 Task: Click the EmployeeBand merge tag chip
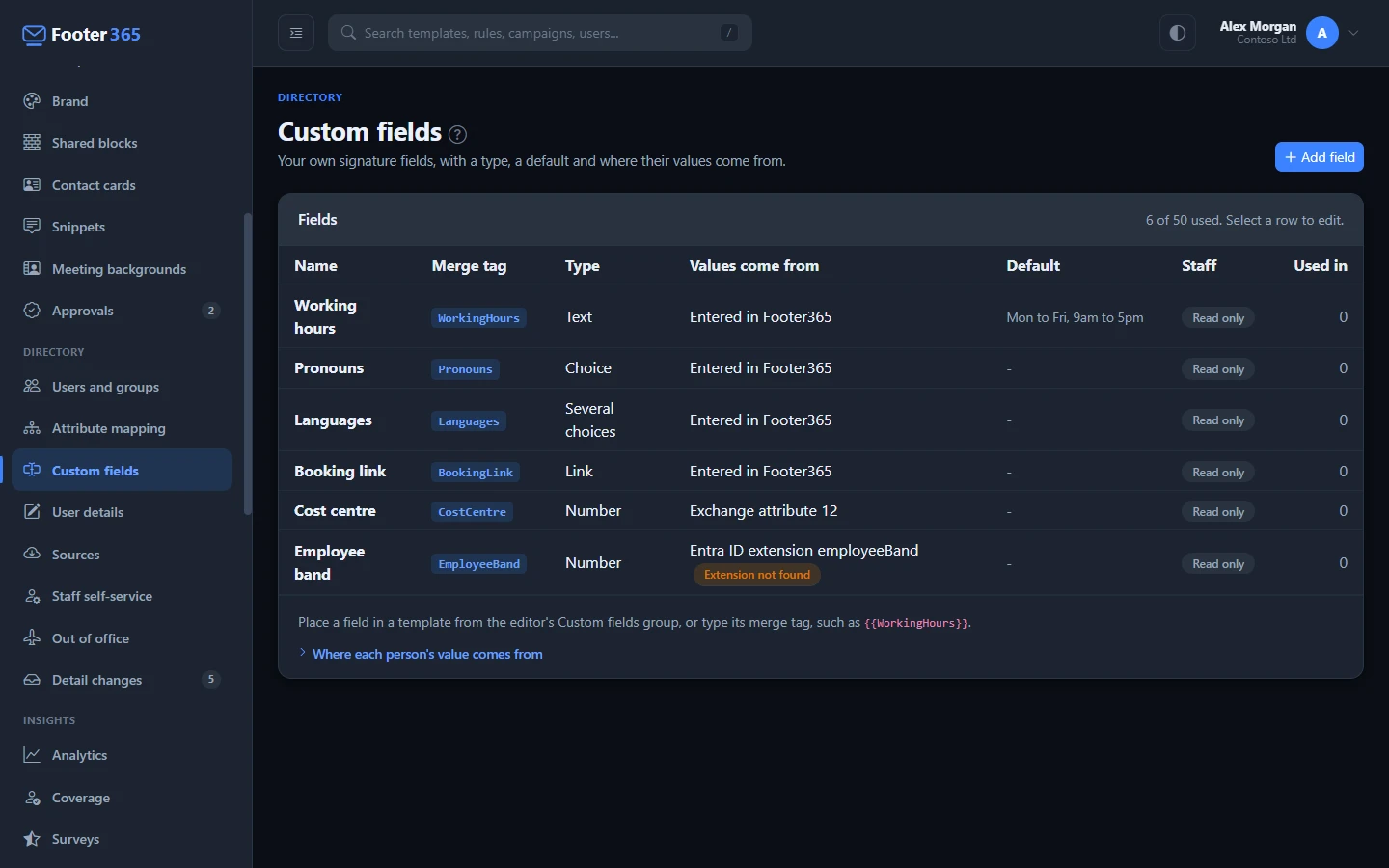click(478, 564)
